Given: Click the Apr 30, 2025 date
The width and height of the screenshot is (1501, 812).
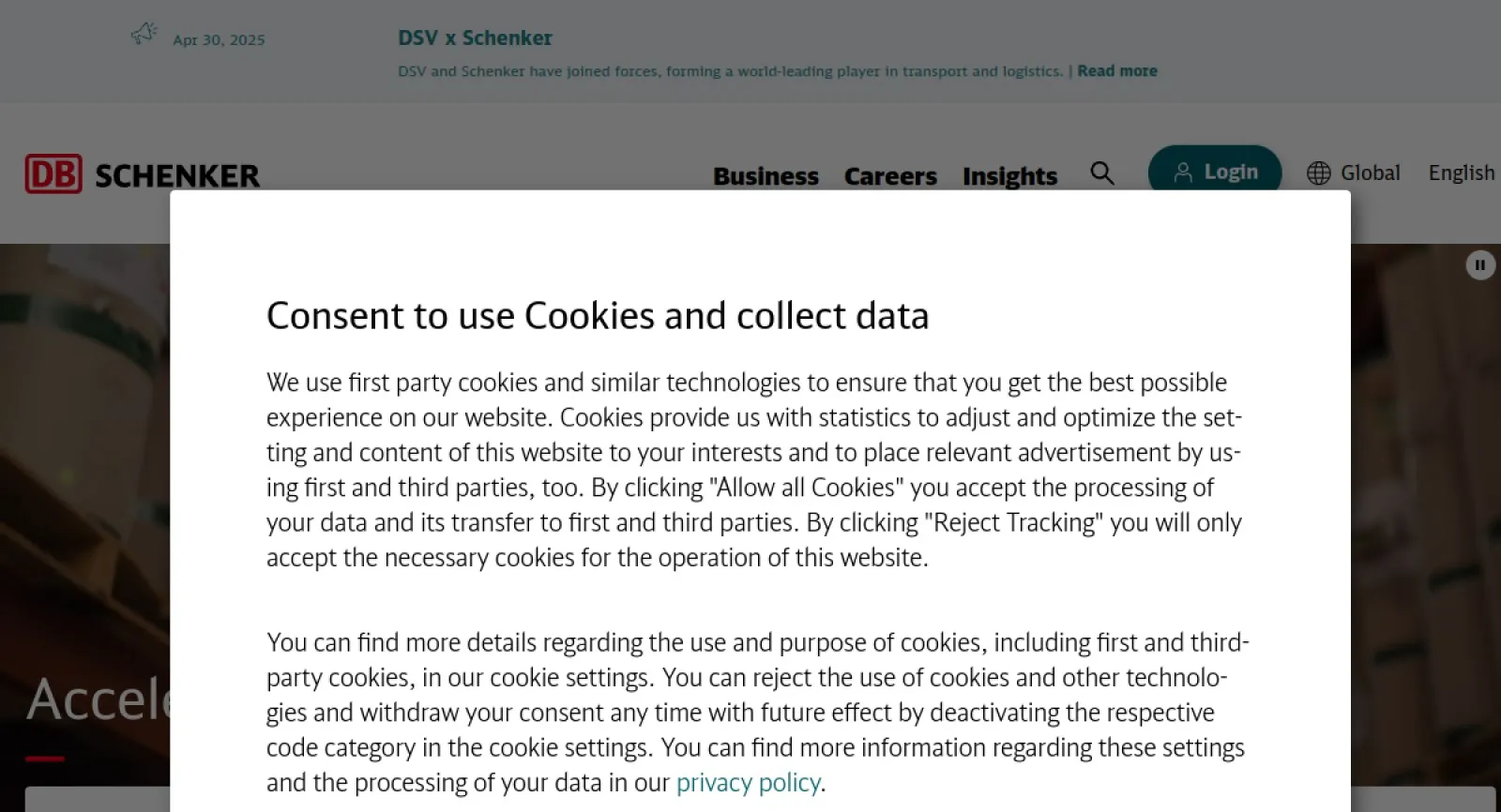Looking at the screenshot, I should point(219,40).
